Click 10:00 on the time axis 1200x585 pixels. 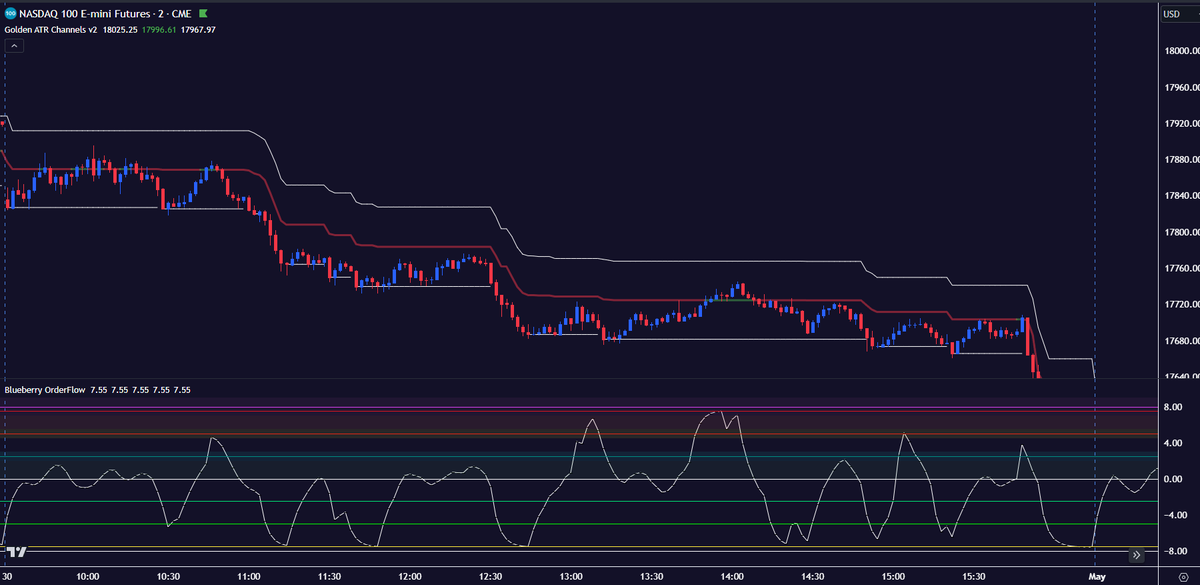pyautogui.click(x=88, y=577)
